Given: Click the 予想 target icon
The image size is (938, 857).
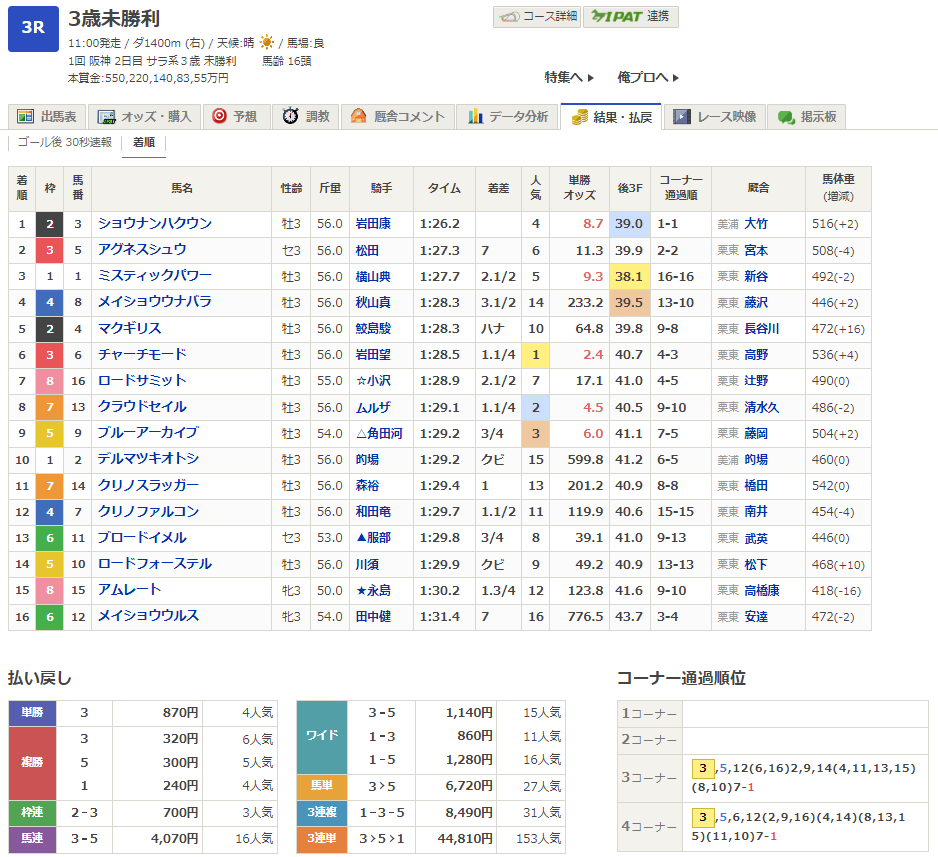Looking at the screenshot, I should click(x=219, y=117).
